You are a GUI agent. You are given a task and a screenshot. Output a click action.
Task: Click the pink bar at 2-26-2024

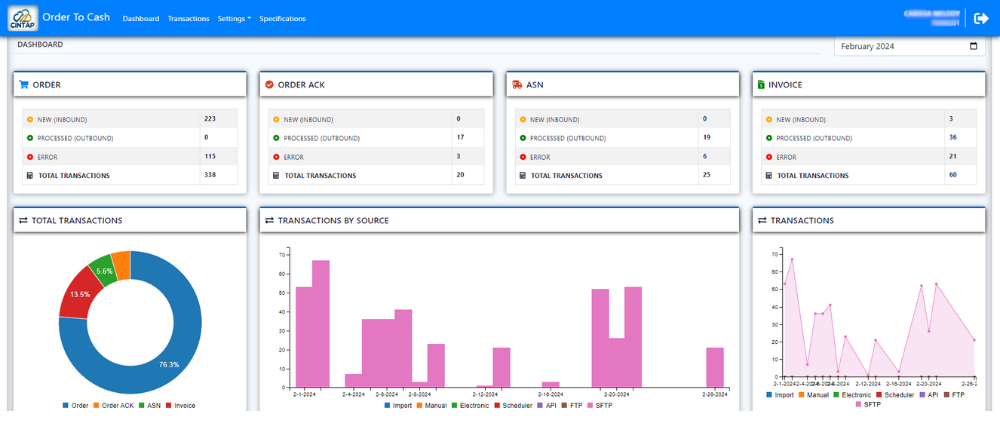point(715,367)
